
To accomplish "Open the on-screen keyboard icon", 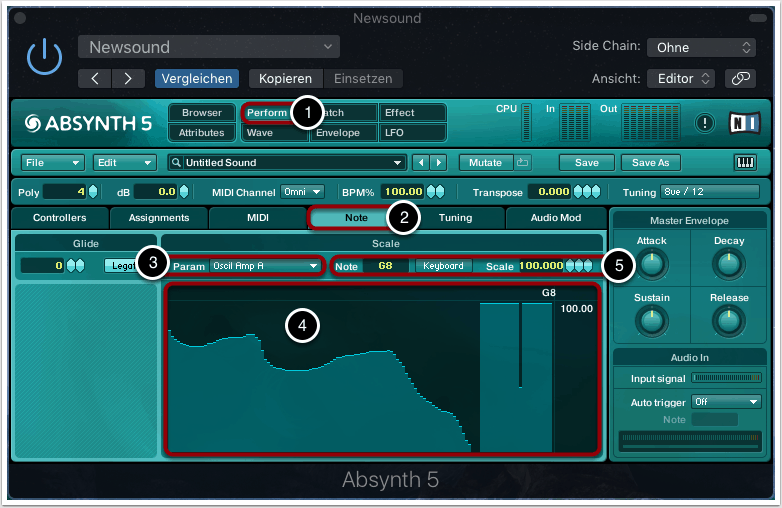I will click(745, 162).
